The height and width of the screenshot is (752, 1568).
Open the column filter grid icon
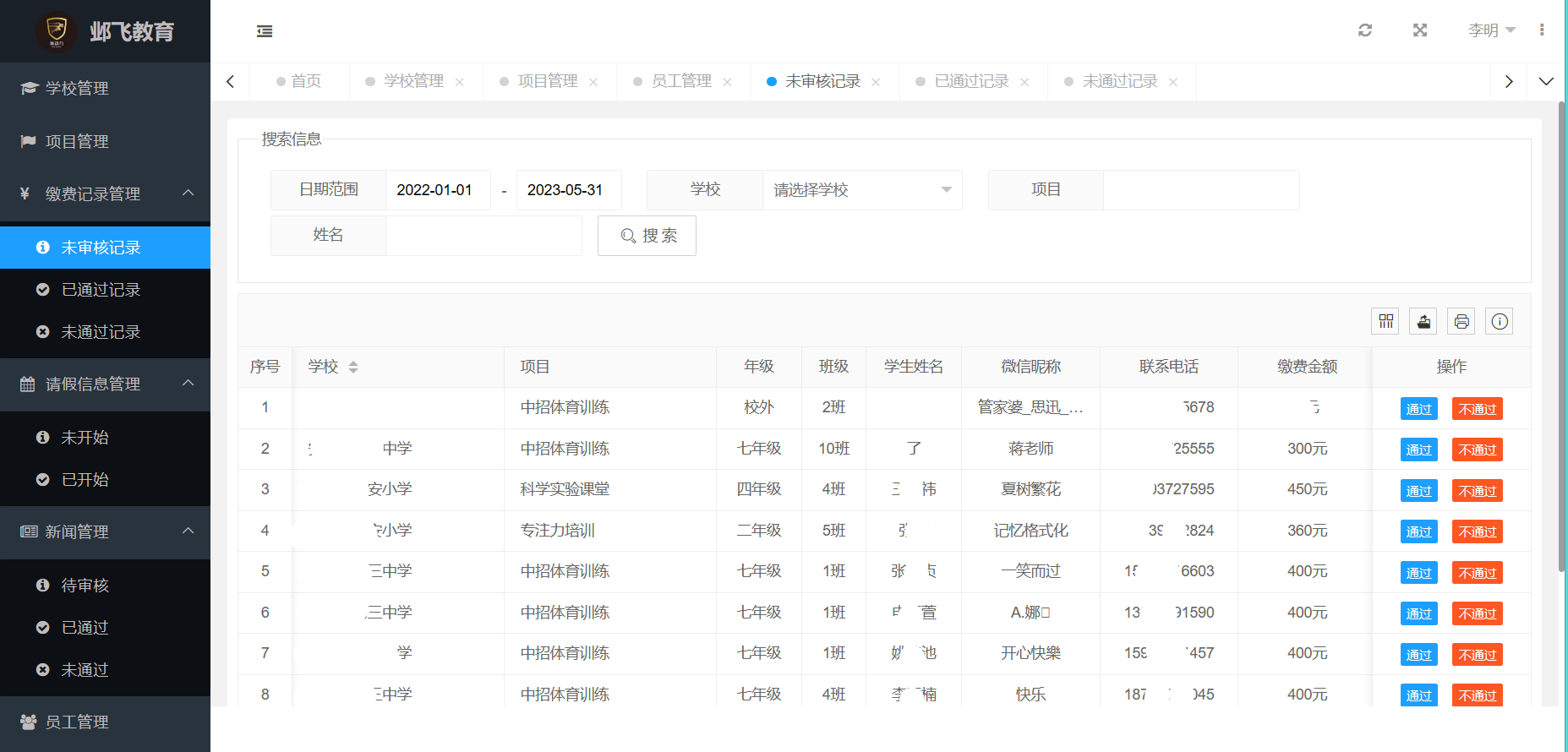click(x=1385, y=321)
